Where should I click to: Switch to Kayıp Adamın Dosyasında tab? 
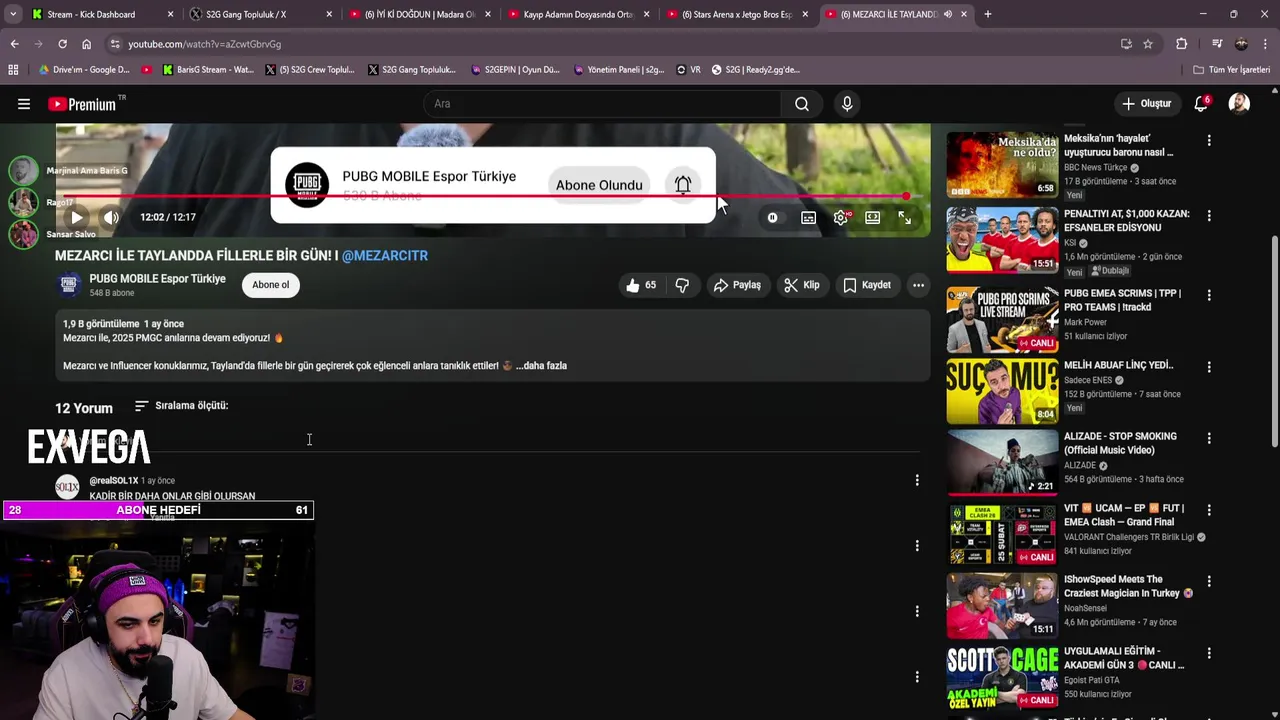tap(578, 14)
